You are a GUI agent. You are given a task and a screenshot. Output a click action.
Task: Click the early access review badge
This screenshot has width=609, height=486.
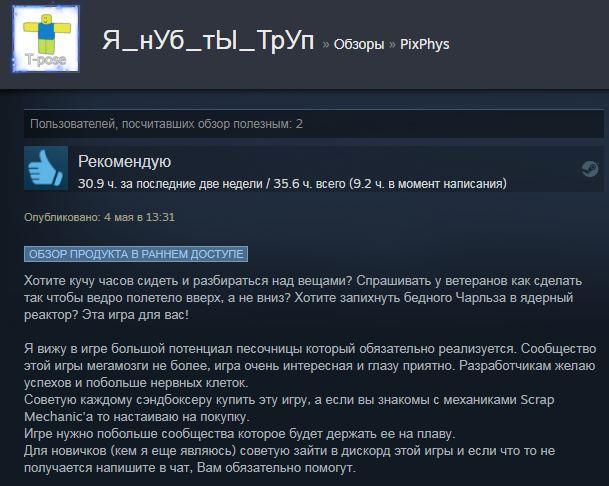point(136,254)
